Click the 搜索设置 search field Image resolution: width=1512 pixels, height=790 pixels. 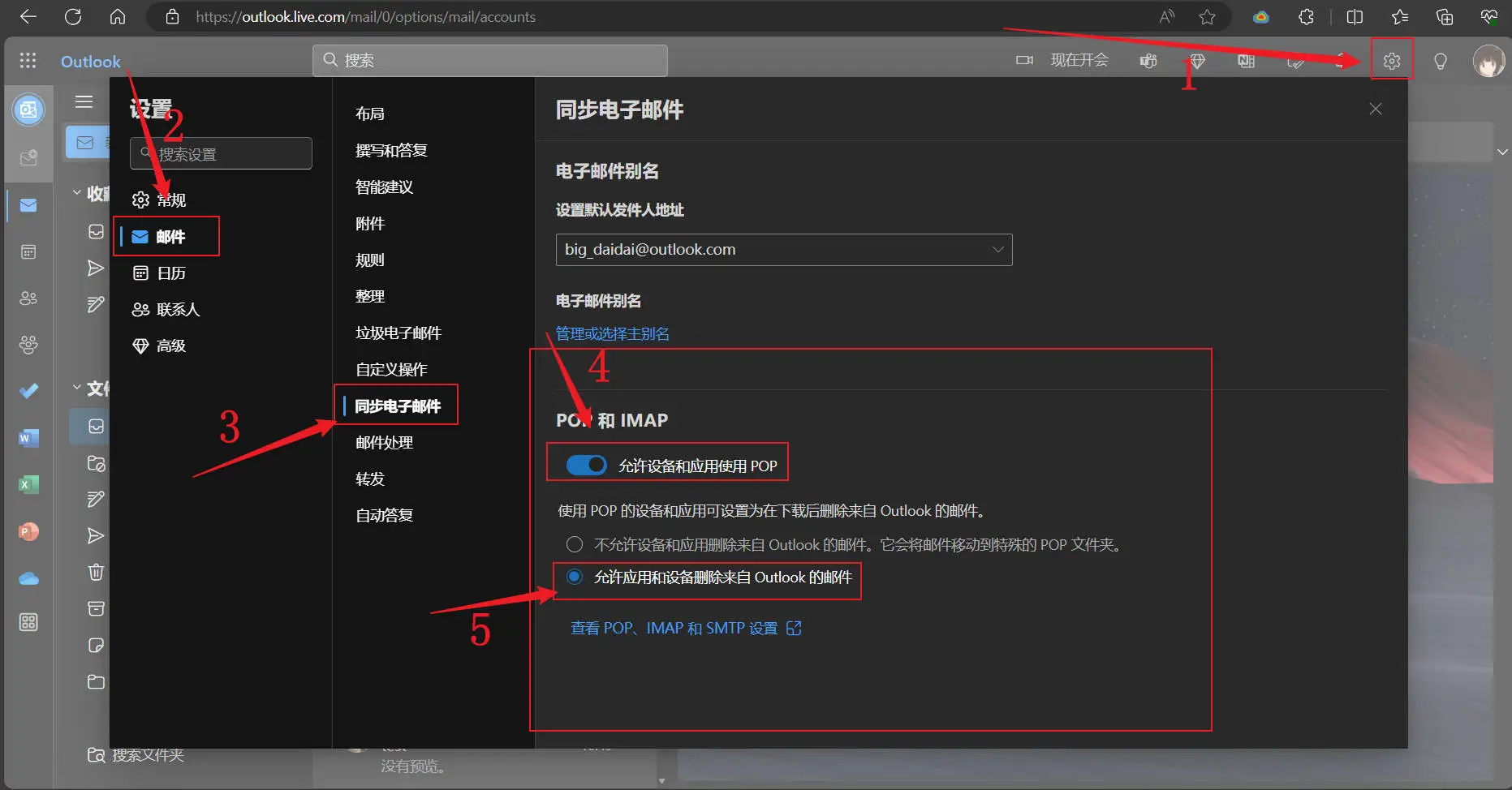point(221,154)
